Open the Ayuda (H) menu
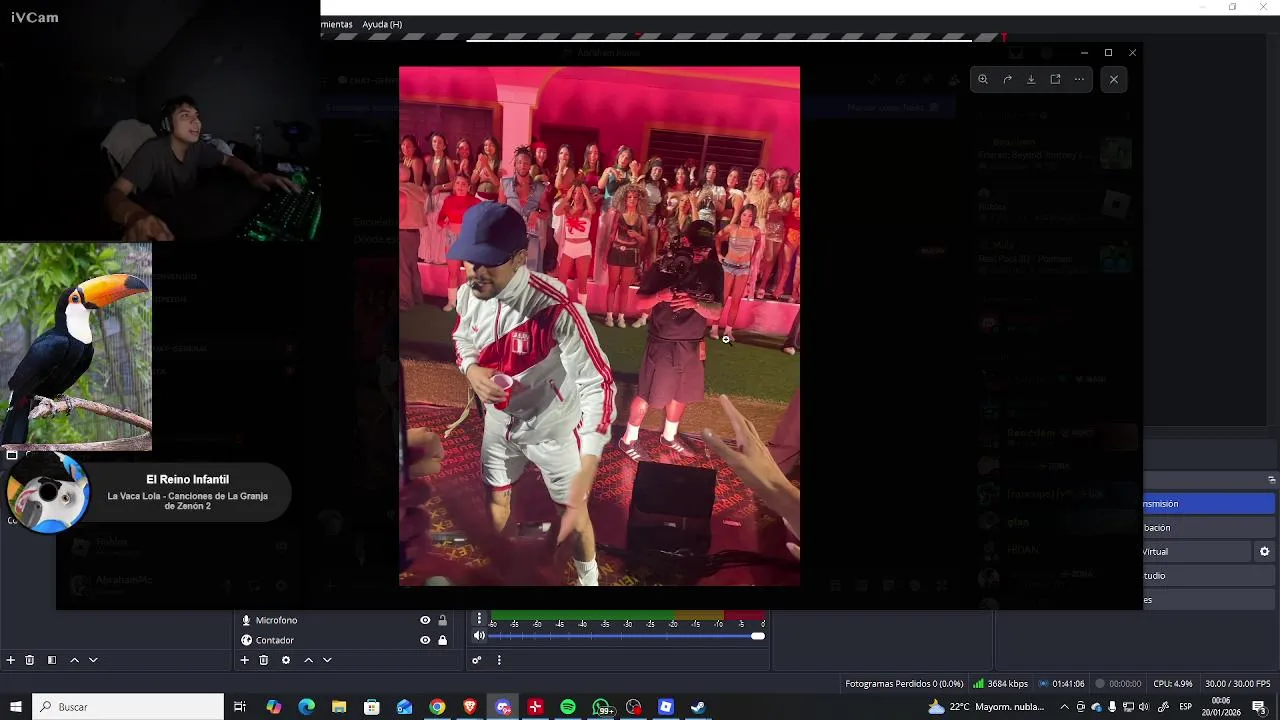The image size is (1280, 720). tap(382, 24)
